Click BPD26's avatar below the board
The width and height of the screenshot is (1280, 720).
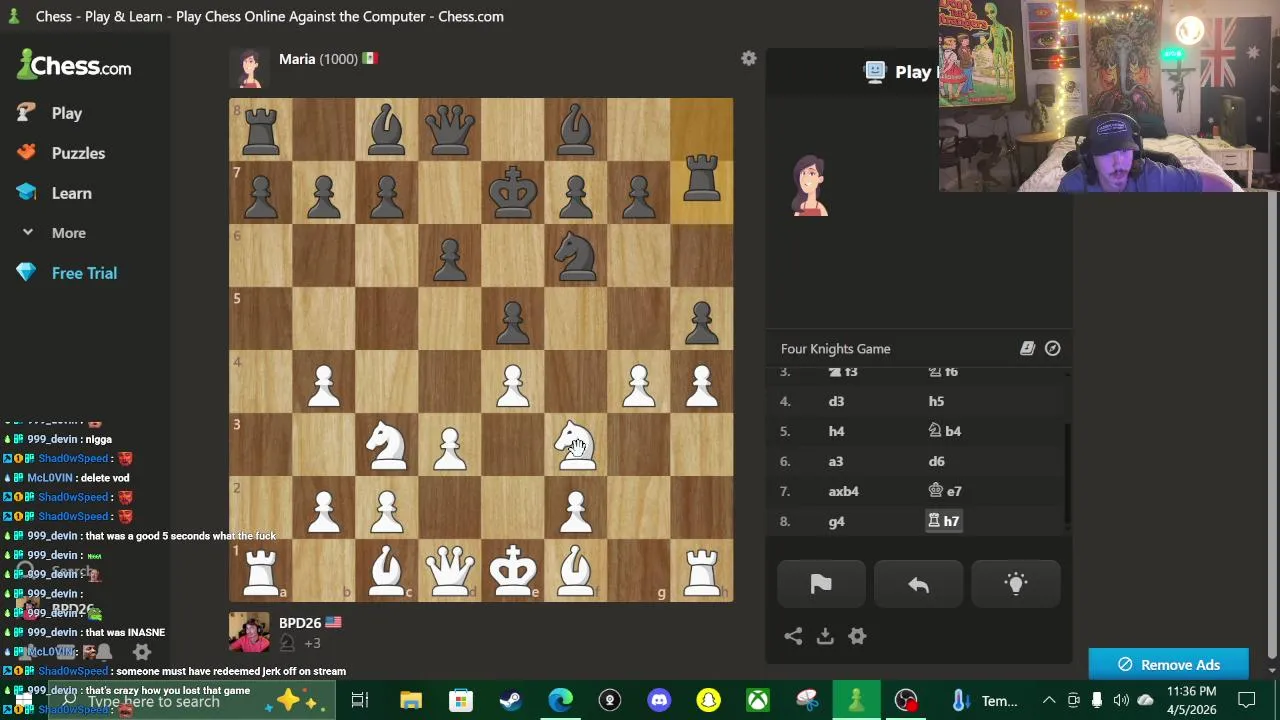pyautogui.click(x=249, y=632)
